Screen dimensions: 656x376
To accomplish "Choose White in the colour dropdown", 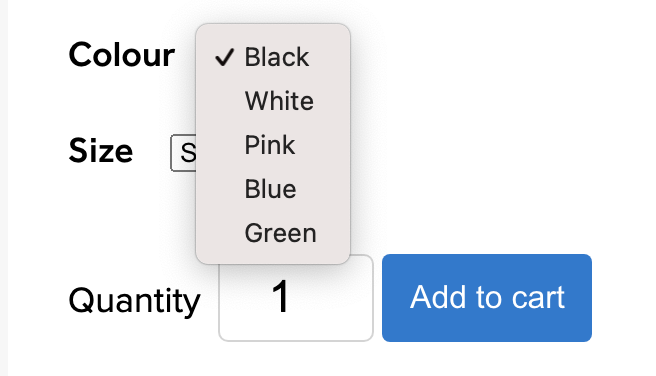I will [273, 101].
